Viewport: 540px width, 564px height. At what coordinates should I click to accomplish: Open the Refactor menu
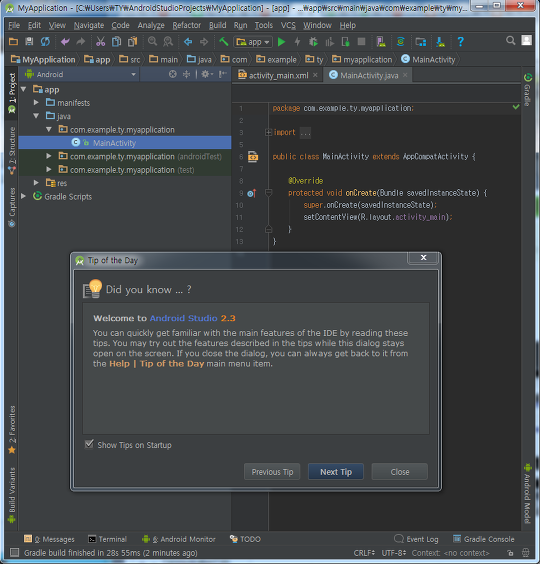[x=186, y=26]
